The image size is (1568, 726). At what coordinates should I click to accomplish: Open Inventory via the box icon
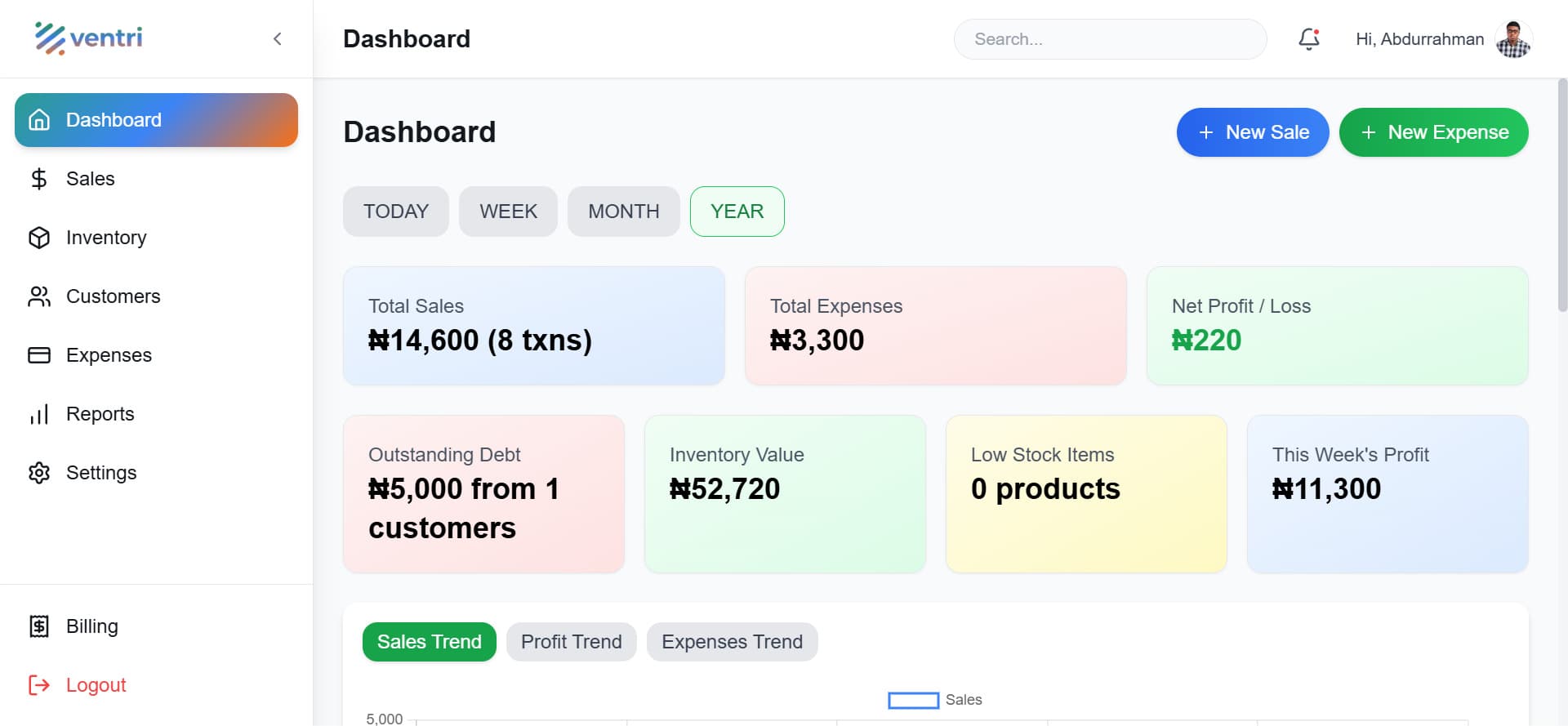point(38,238)
